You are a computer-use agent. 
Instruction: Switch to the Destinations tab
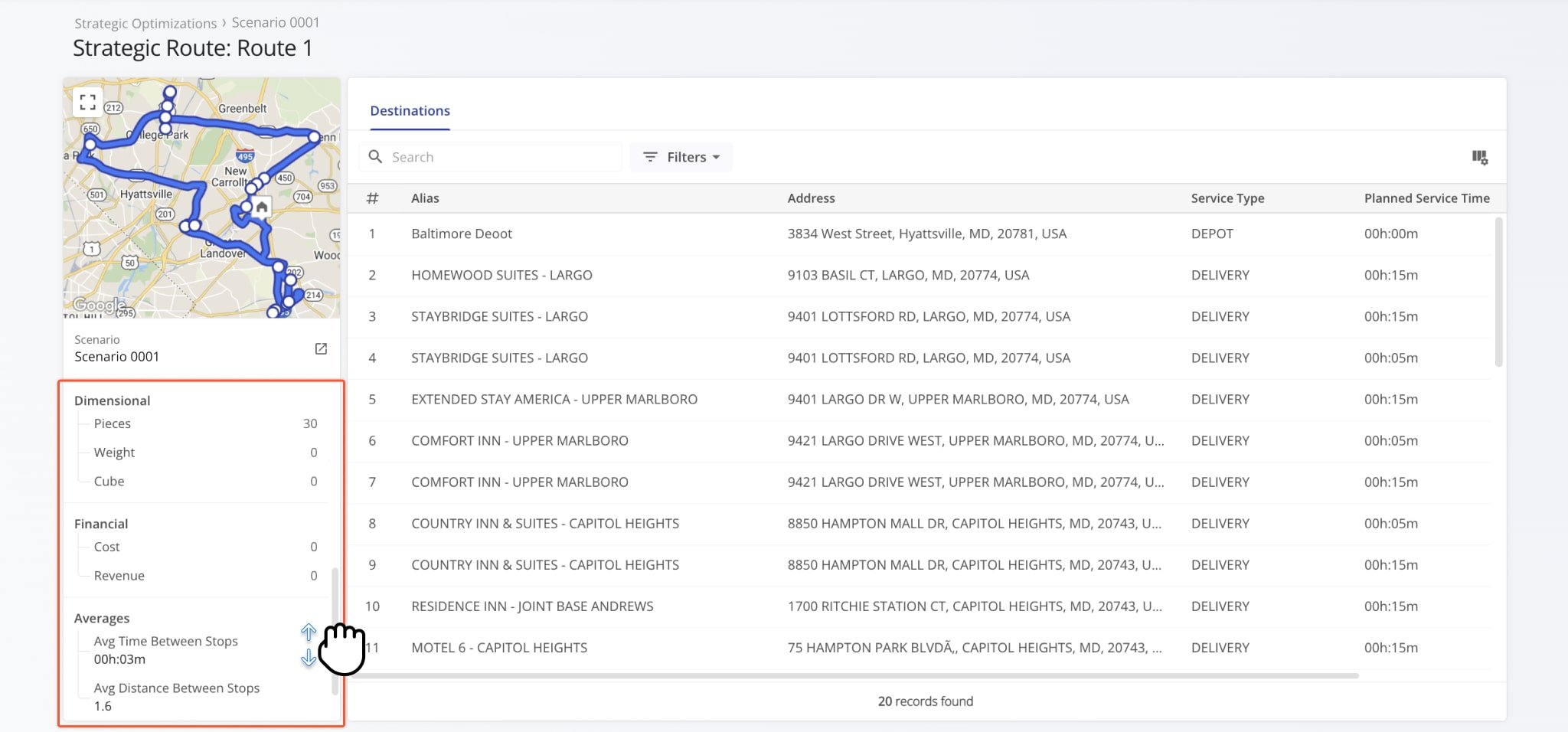pyautogui.click(x=410, y=110)
